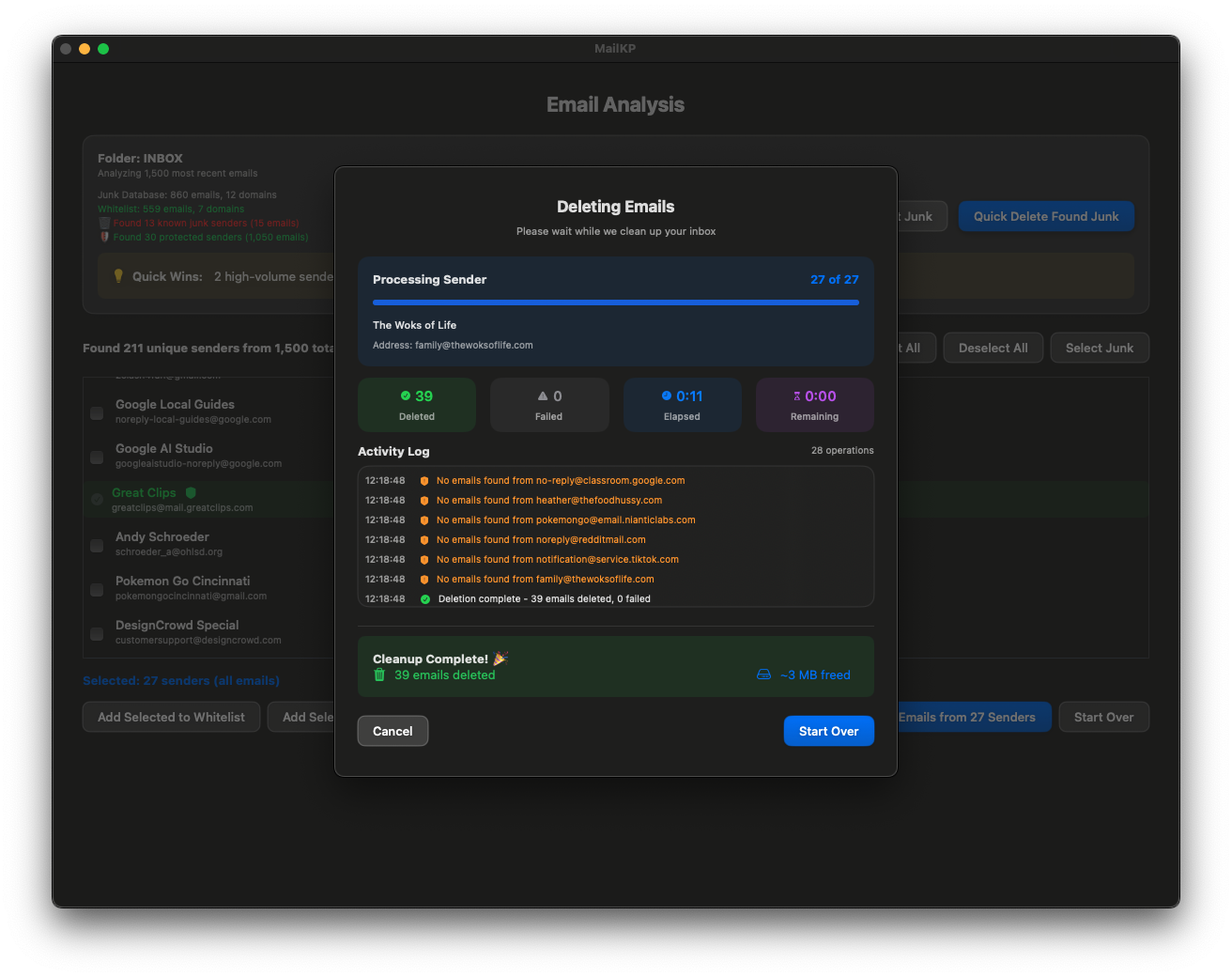Check the Andy Schroeder sender checkbox
The image size is (1232, 977).
pos(97,546)
